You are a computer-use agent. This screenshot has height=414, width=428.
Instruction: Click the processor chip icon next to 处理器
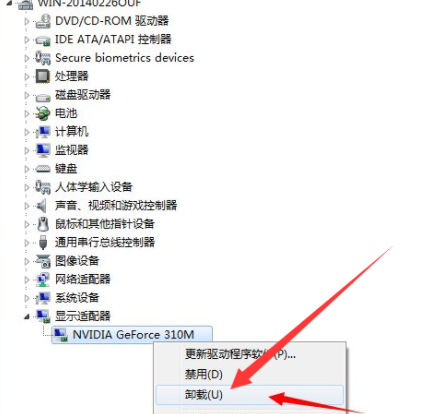43,76
